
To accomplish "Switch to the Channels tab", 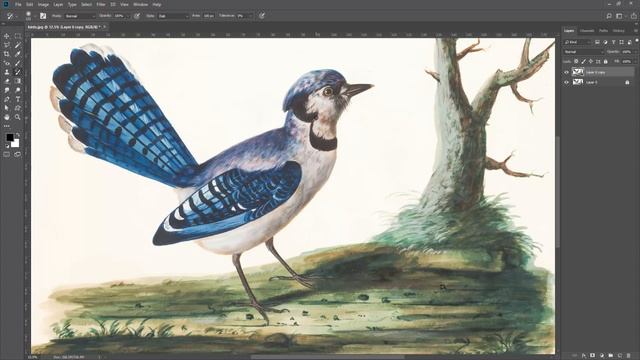I will 587,31.
